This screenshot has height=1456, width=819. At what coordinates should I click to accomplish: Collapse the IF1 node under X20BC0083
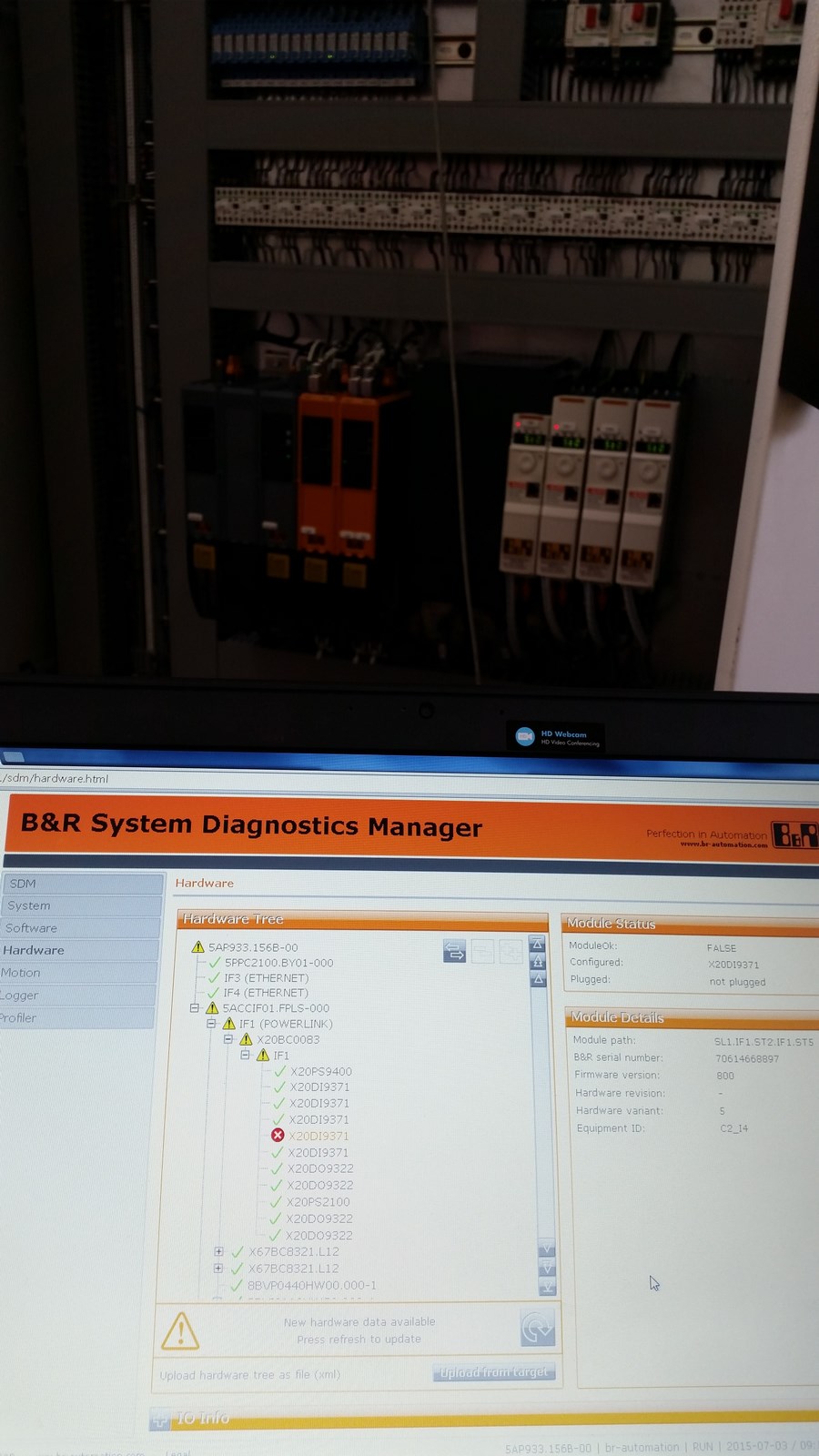pos(245,1056)
